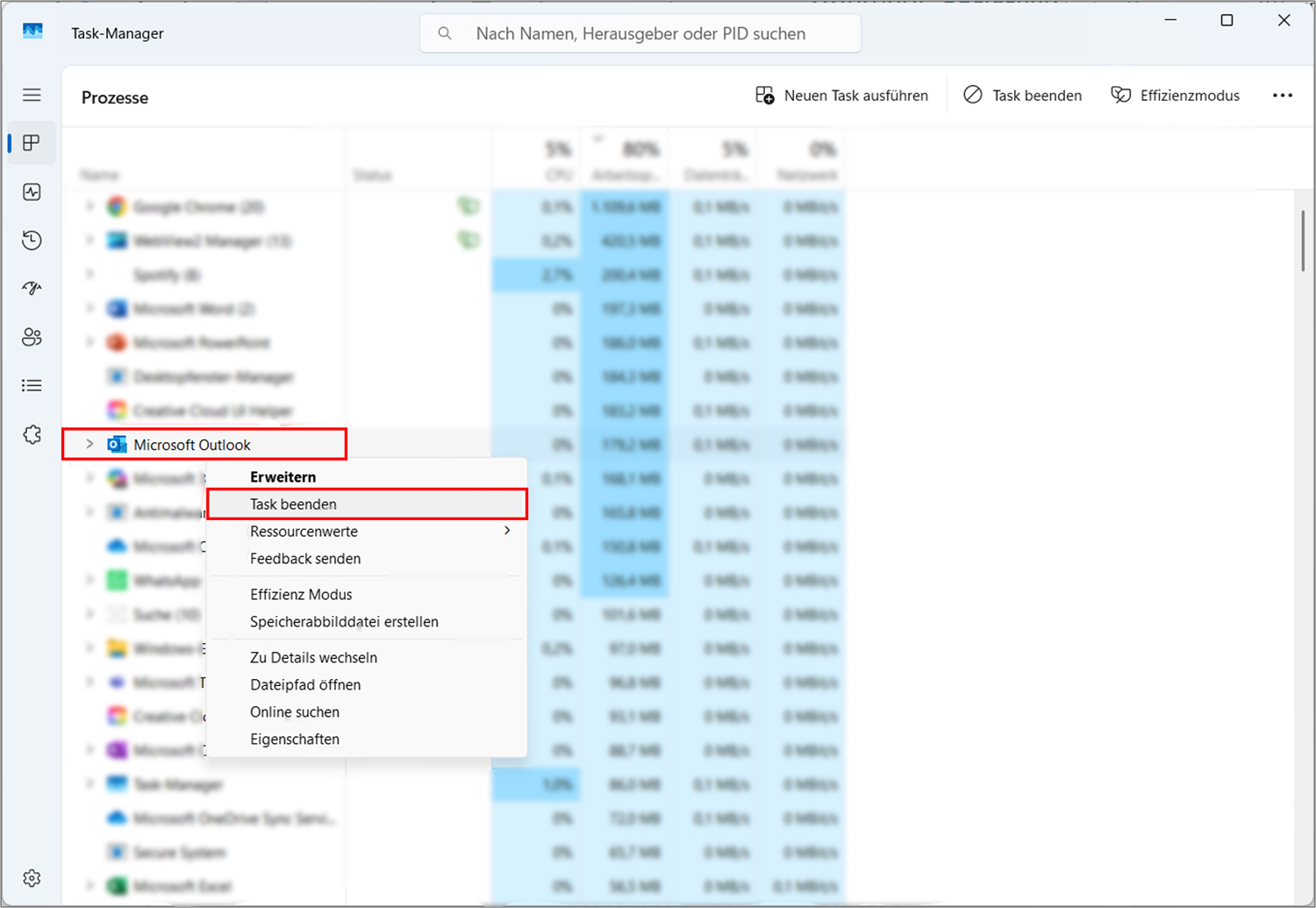Open Startup apps (speedometer icon) page
The width and height of the screenshot is (1316, 908).
pos(32,288)
